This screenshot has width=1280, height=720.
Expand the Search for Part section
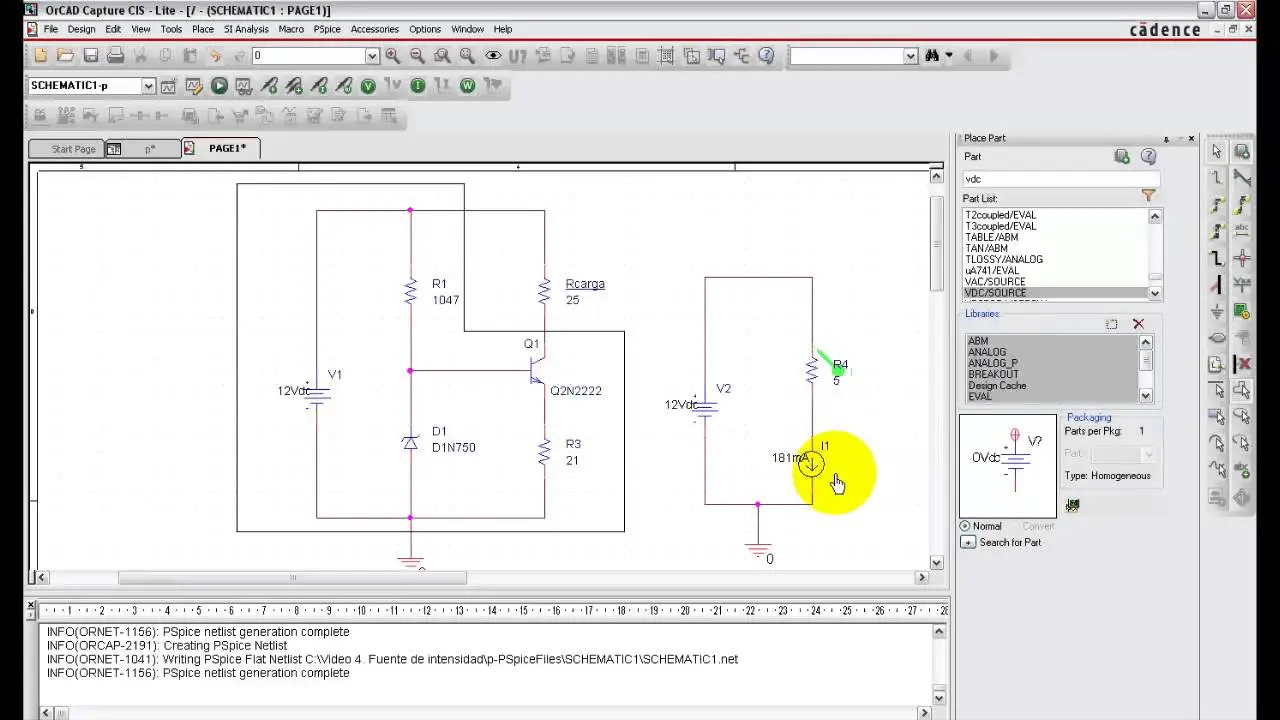(x=968, y=542)
